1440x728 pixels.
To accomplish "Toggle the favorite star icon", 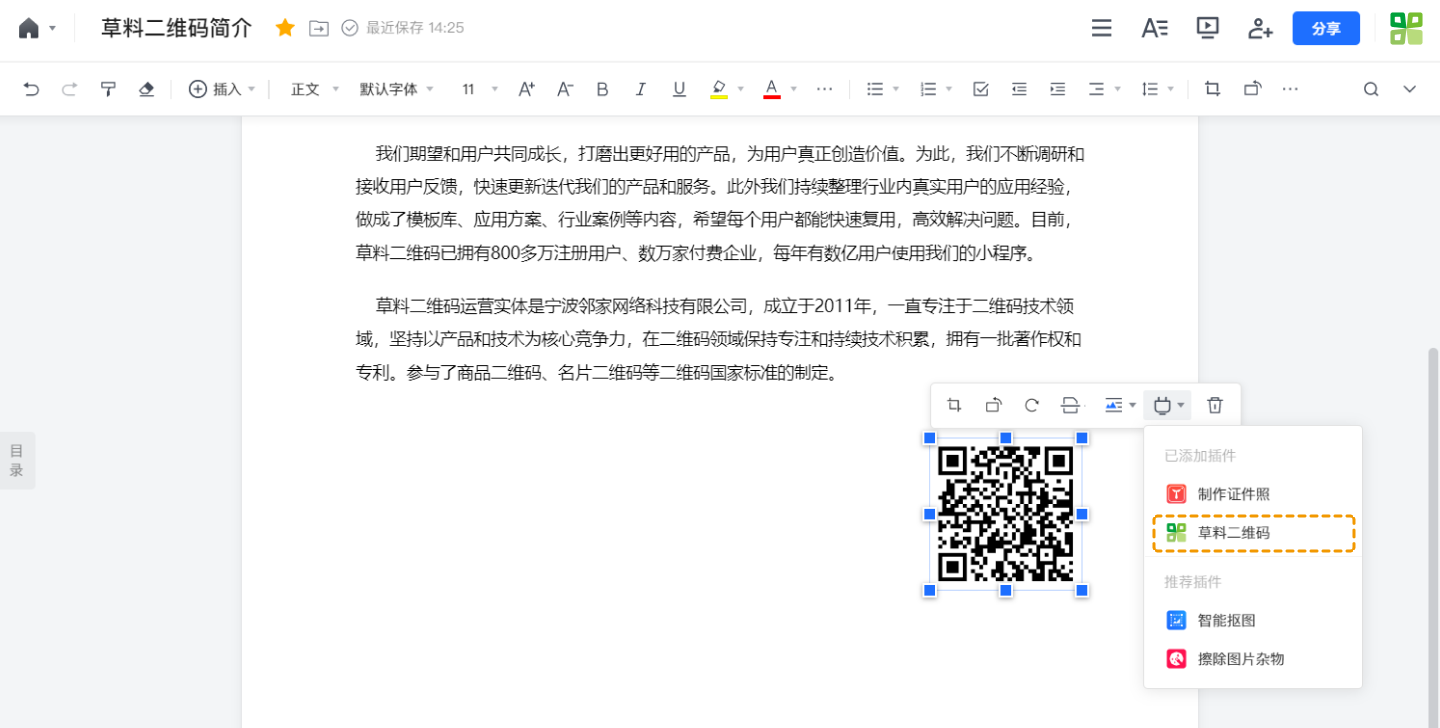I will (x=285, y=28).
